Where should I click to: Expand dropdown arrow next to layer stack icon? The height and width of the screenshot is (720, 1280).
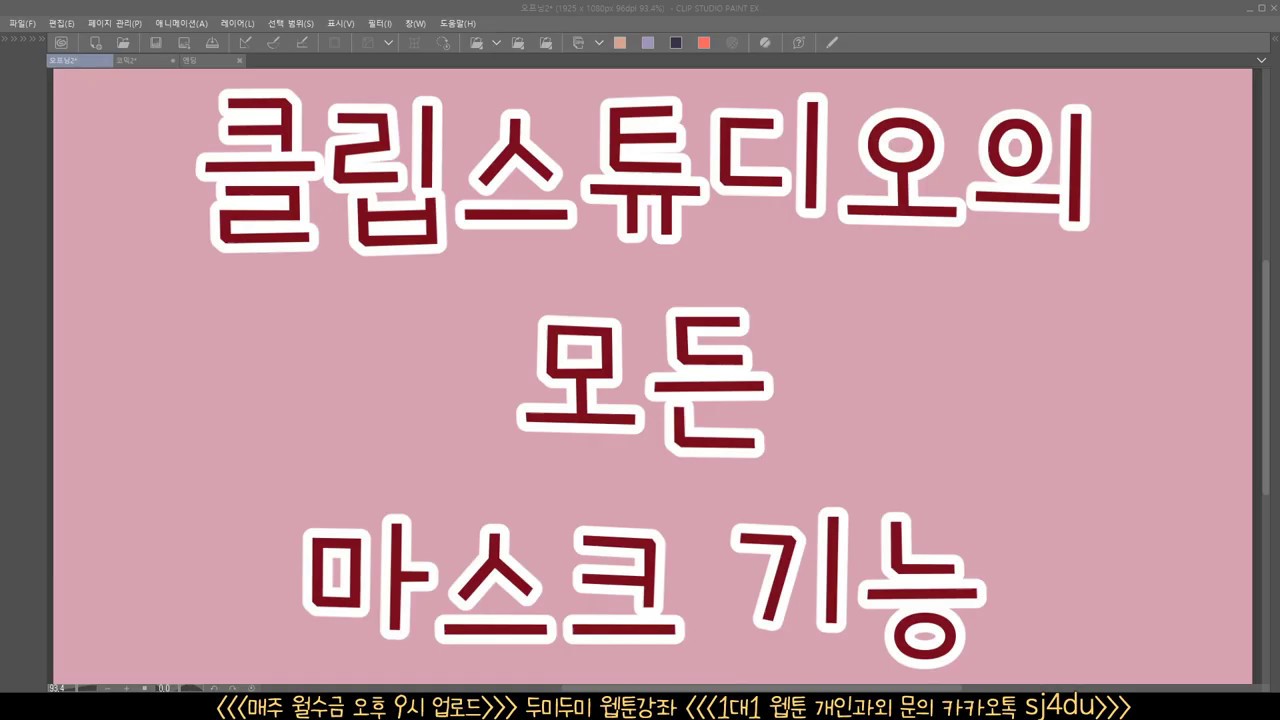point(599,43)
